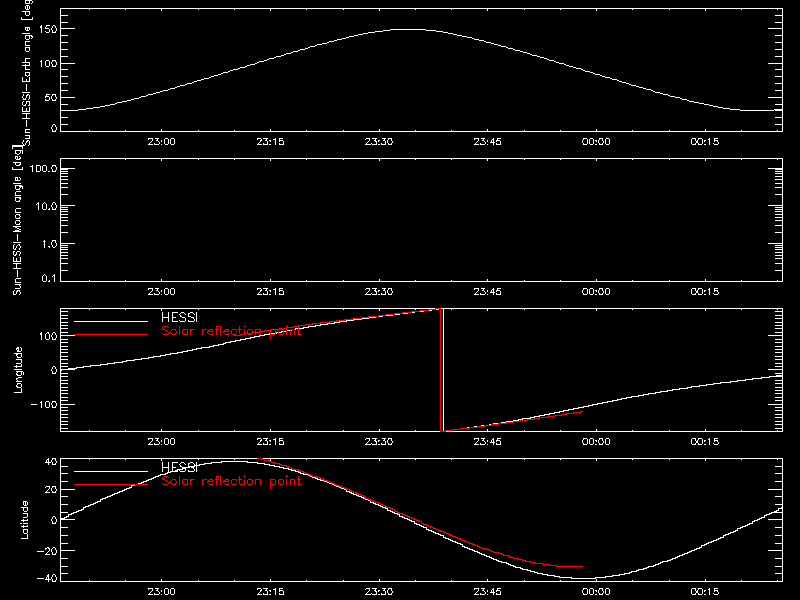Click Solar reflection point legend in Longitude plot
The height and width of the screenshot is (600, 800).
point(231,331)
